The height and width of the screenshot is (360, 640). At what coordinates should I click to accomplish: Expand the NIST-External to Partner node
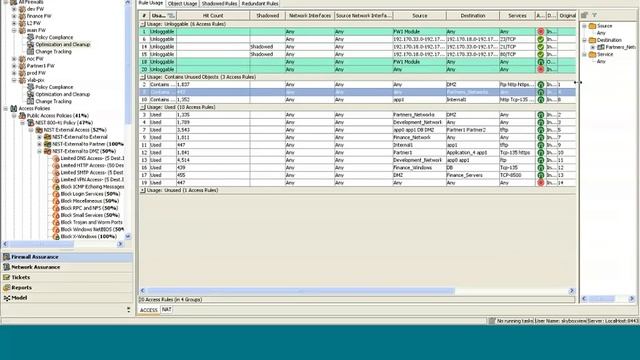pos(39,144)
